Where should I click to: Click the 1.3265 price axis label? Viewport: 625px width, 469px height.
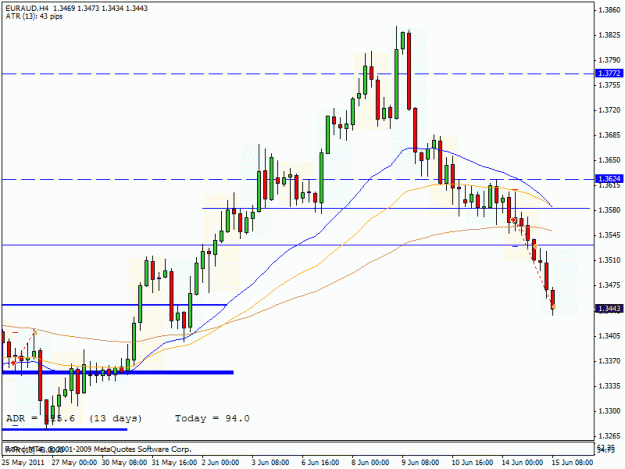click(x=609, y=436)
